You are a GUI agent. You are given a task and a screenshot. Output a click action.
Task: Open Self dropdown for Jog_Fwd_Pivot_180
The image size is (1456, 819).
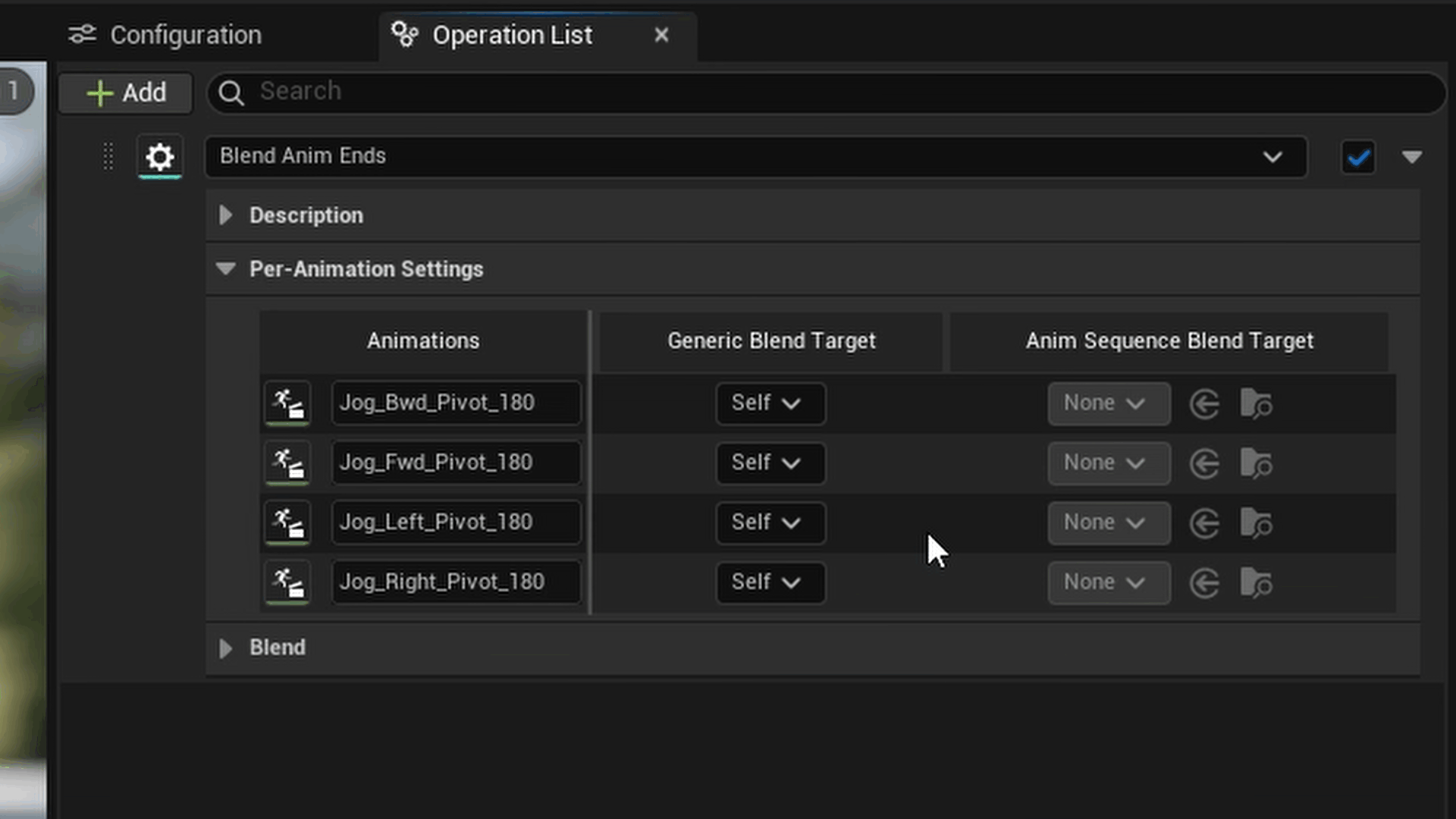770,463
